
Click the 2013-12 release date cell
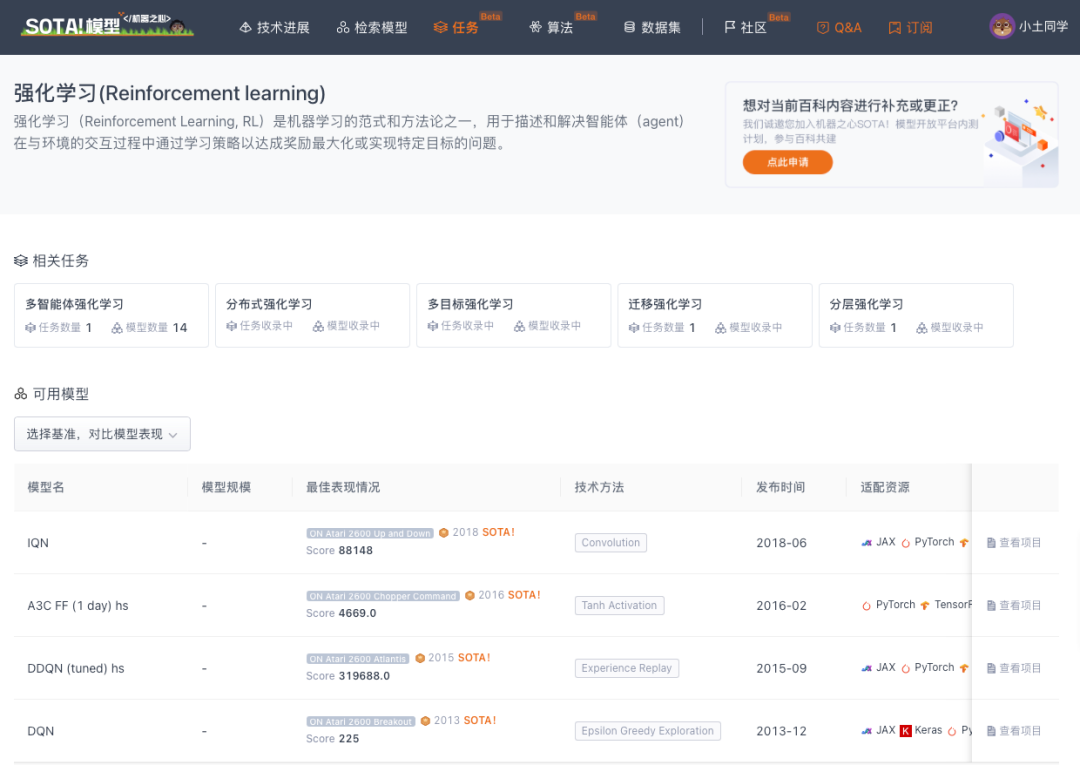[781, 731]
